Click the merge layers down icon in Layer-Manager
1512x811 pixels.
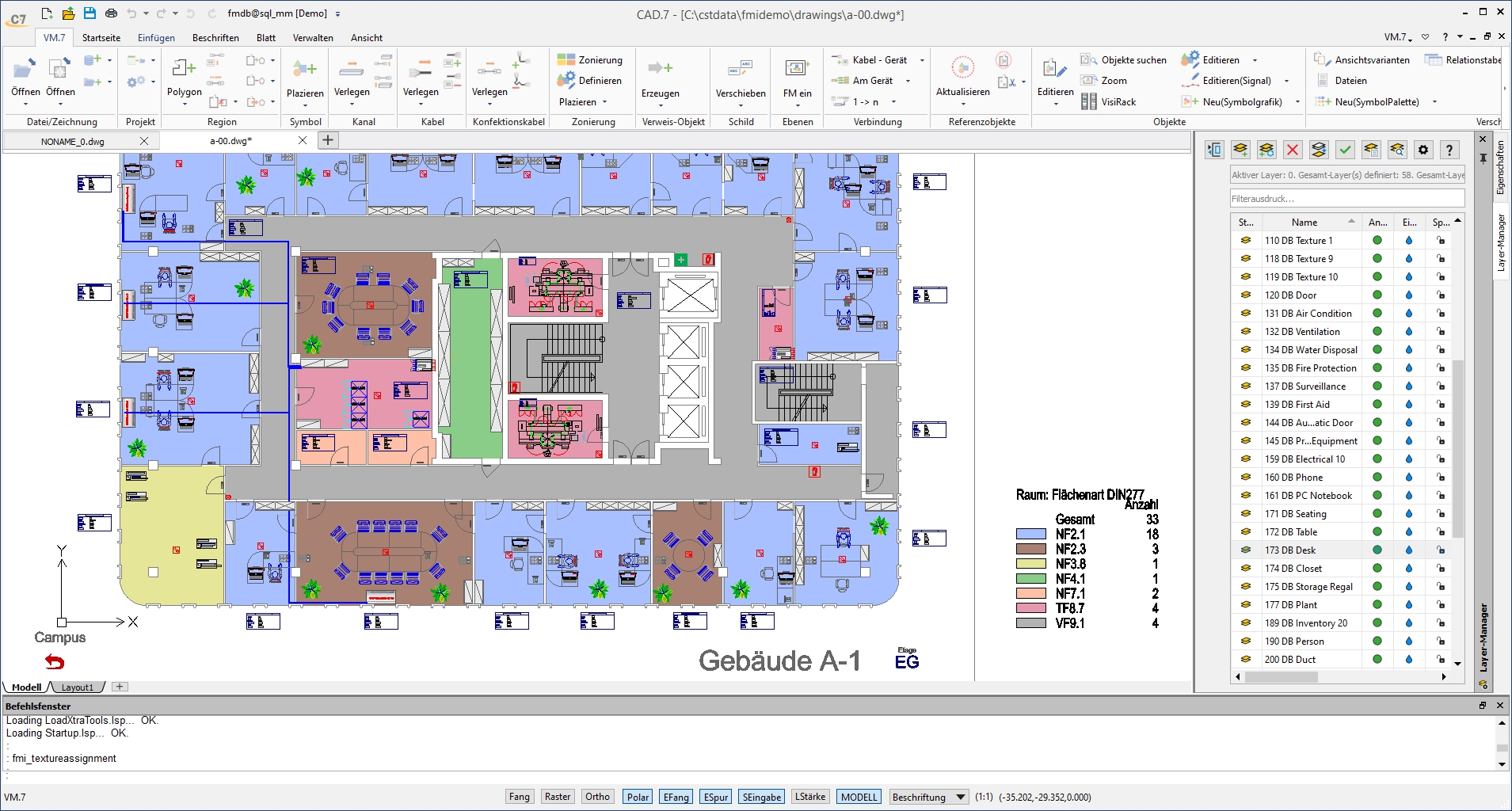[x=1319, y=150]
